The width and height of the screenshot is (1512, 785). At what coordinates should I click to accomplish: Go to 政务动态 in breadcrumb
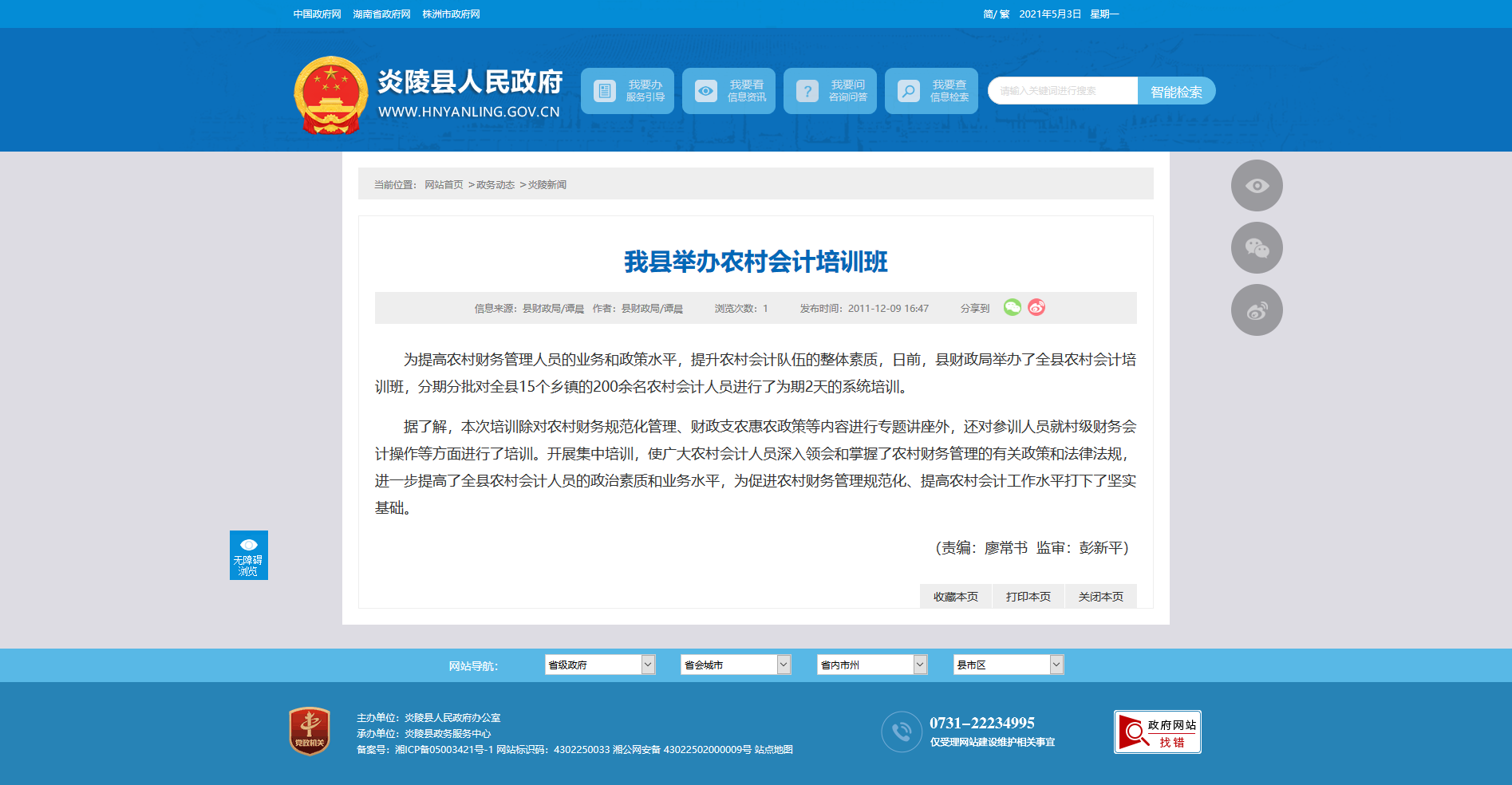(495, 185)
